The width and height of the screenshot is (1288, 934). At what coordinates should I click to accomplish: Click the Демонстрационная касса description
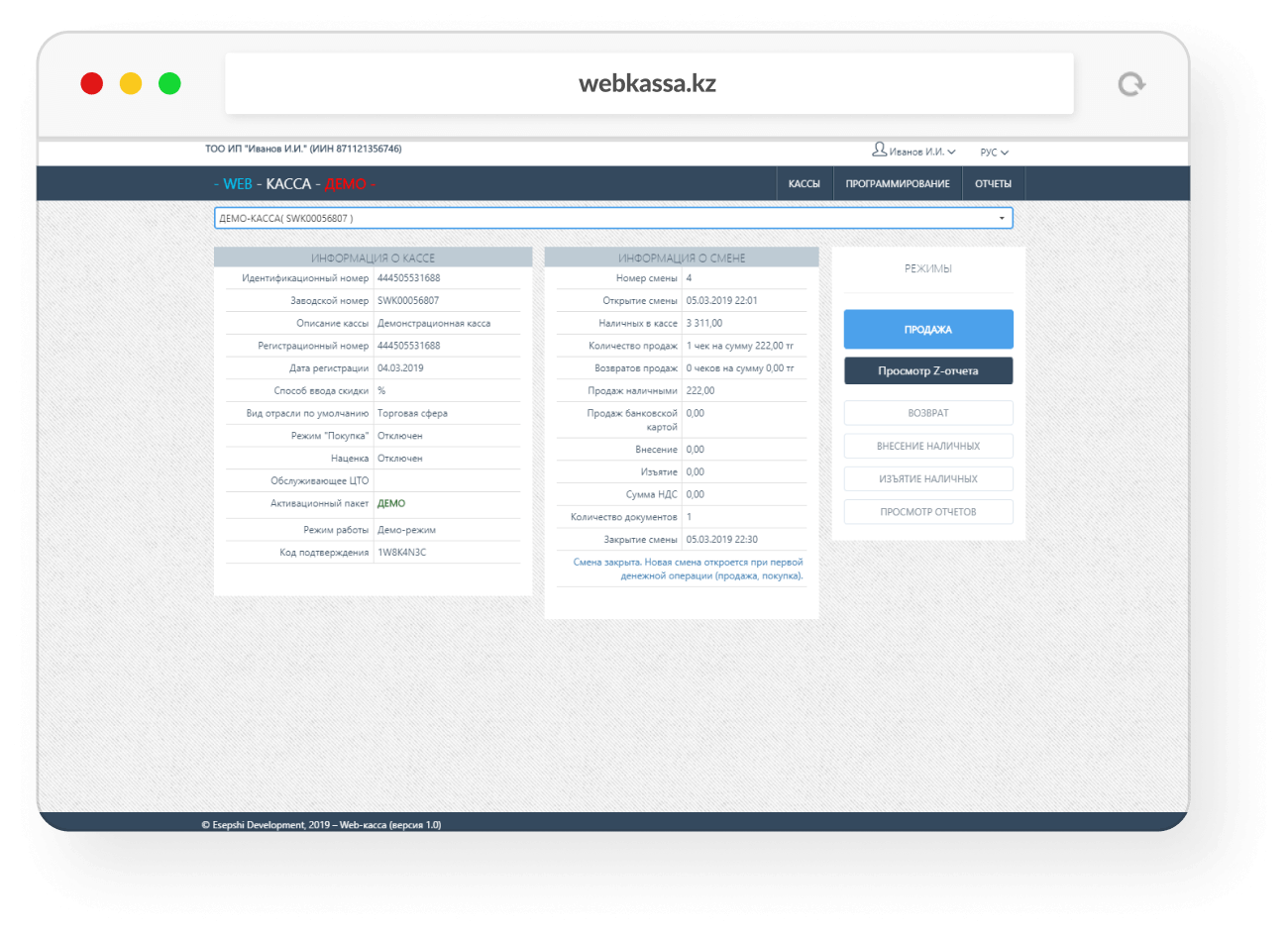pos(434,323)
